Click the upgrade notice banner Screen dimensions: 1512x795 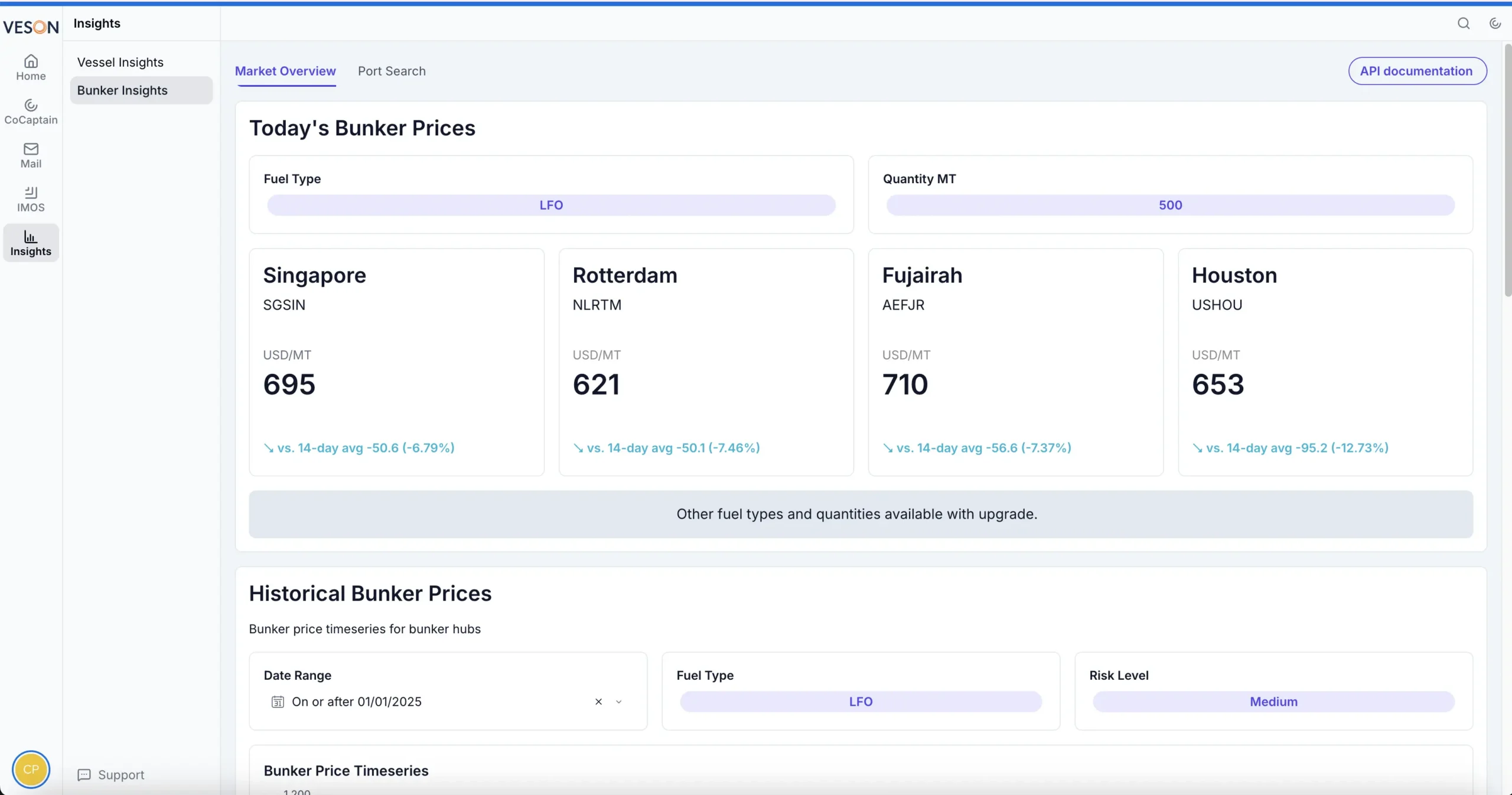click(x=861, y=514)
